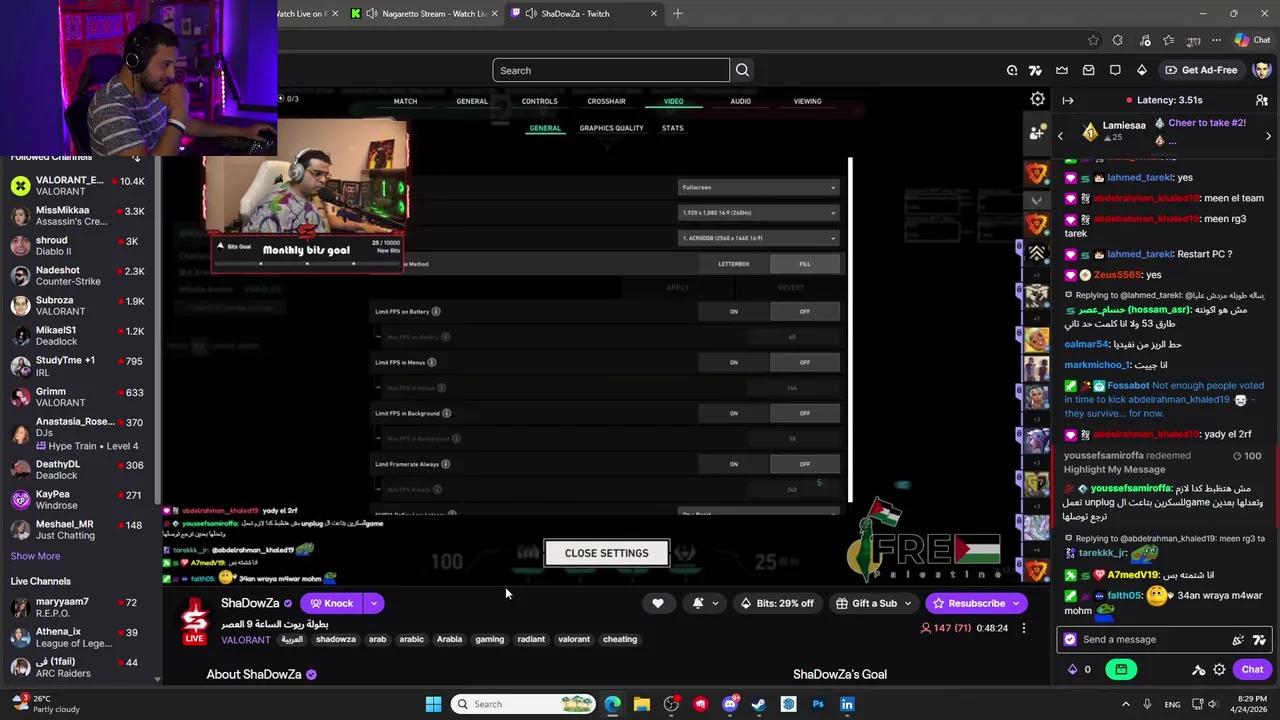The width and height of the screenshot is (1280, 720).
Task: Open the player settings gear above the stream
Action: click(x=1038, y=99)
